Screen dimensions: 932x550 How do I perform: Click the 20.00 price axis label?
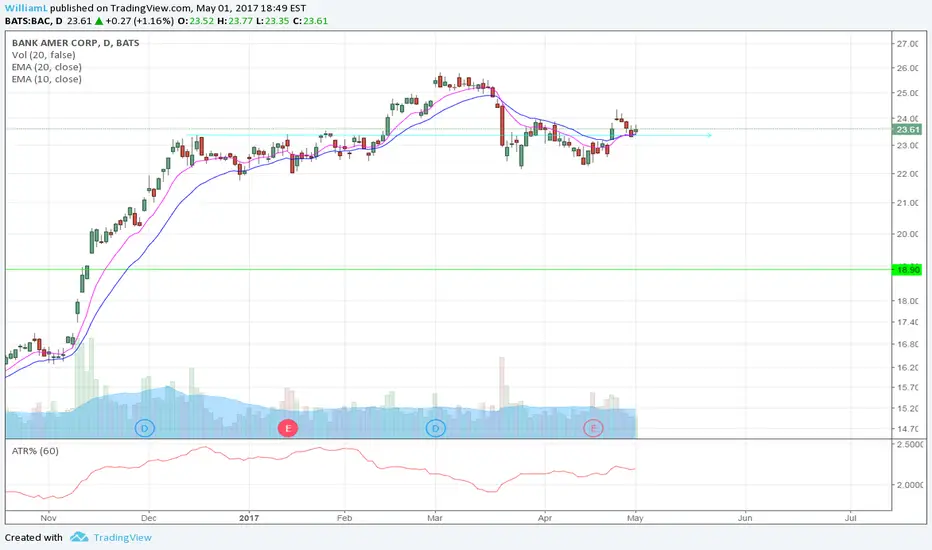[x=908, y=234]
